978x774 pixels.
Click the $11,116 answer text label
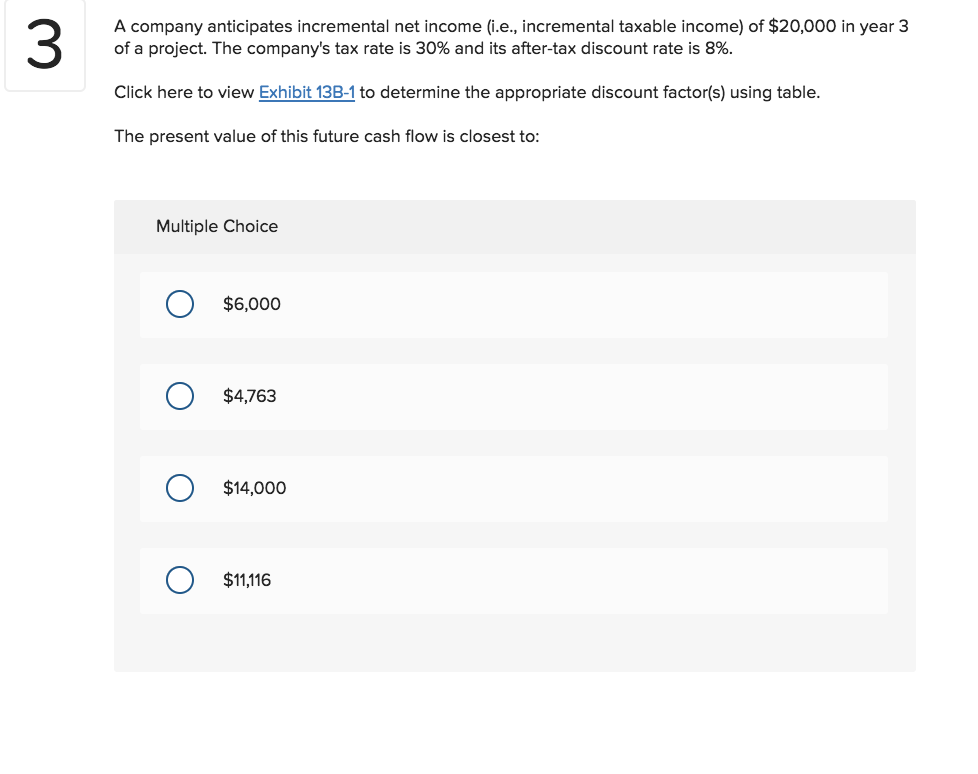coord(245,580)
